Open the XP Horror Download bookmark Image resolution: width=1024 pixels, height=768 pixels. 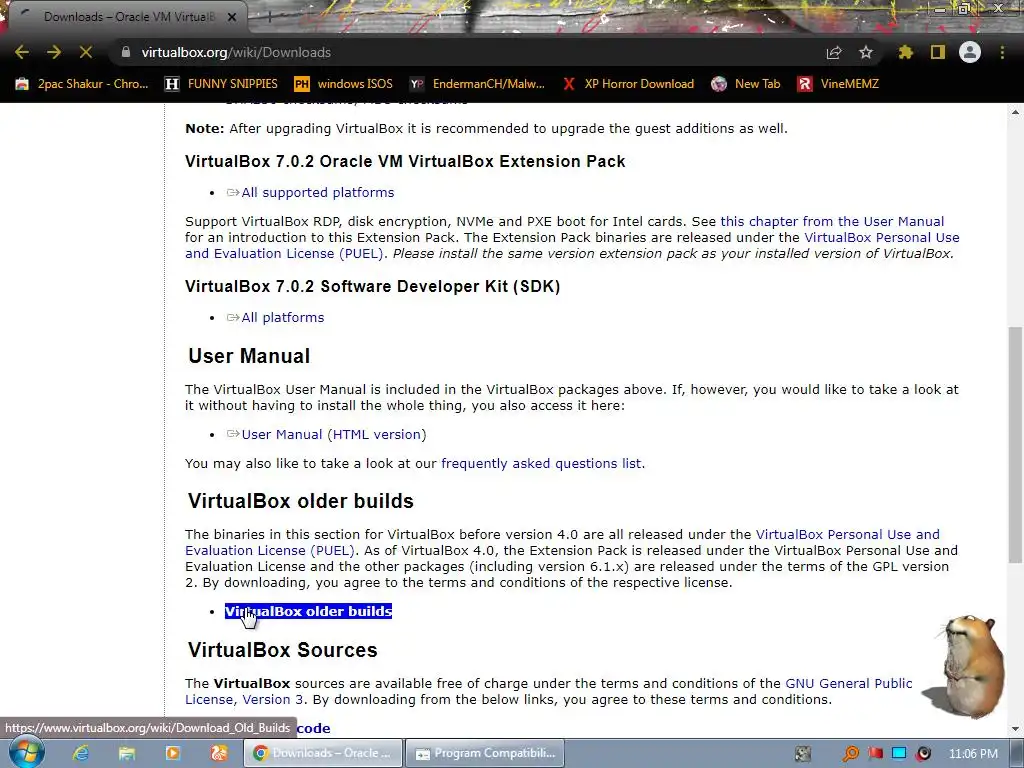(x=628, y=84)
